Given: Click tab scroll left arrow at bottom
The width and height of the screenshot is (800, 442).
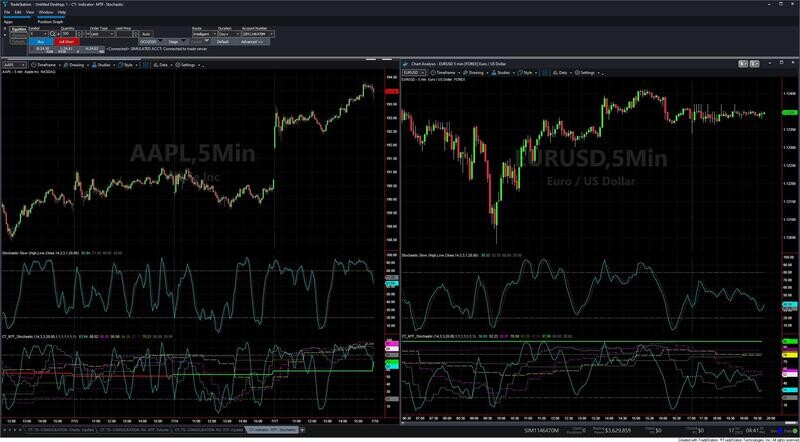Looking at the screenshot, I should pyautogui.click(x=10, y=430).
